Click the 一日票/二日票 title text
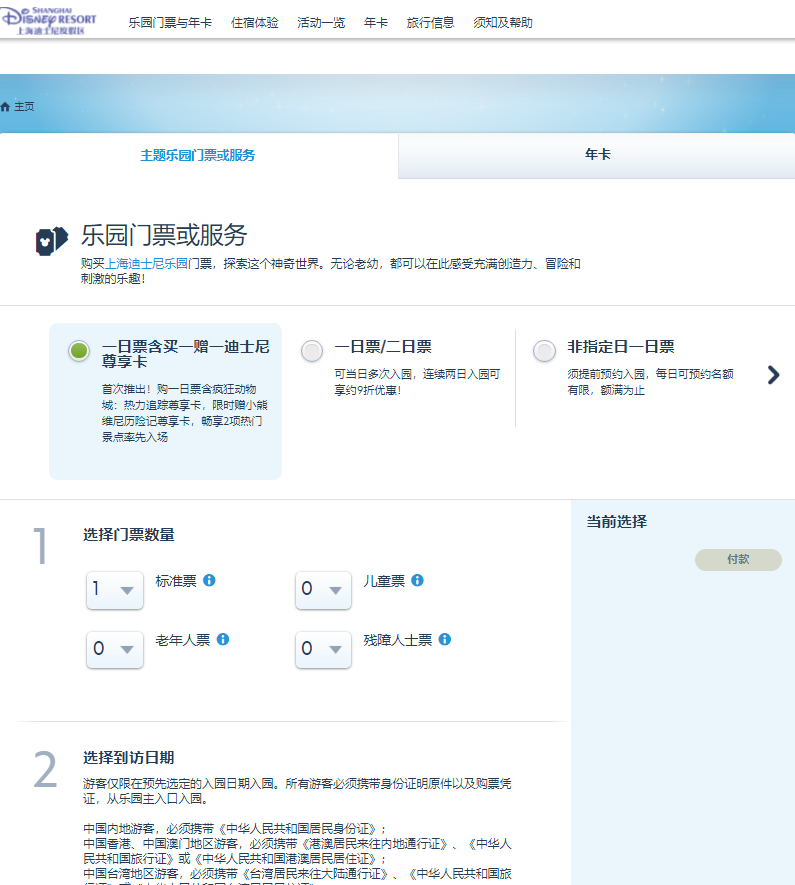The height and width of the screenshot is (885, 795). click(383, 347)
